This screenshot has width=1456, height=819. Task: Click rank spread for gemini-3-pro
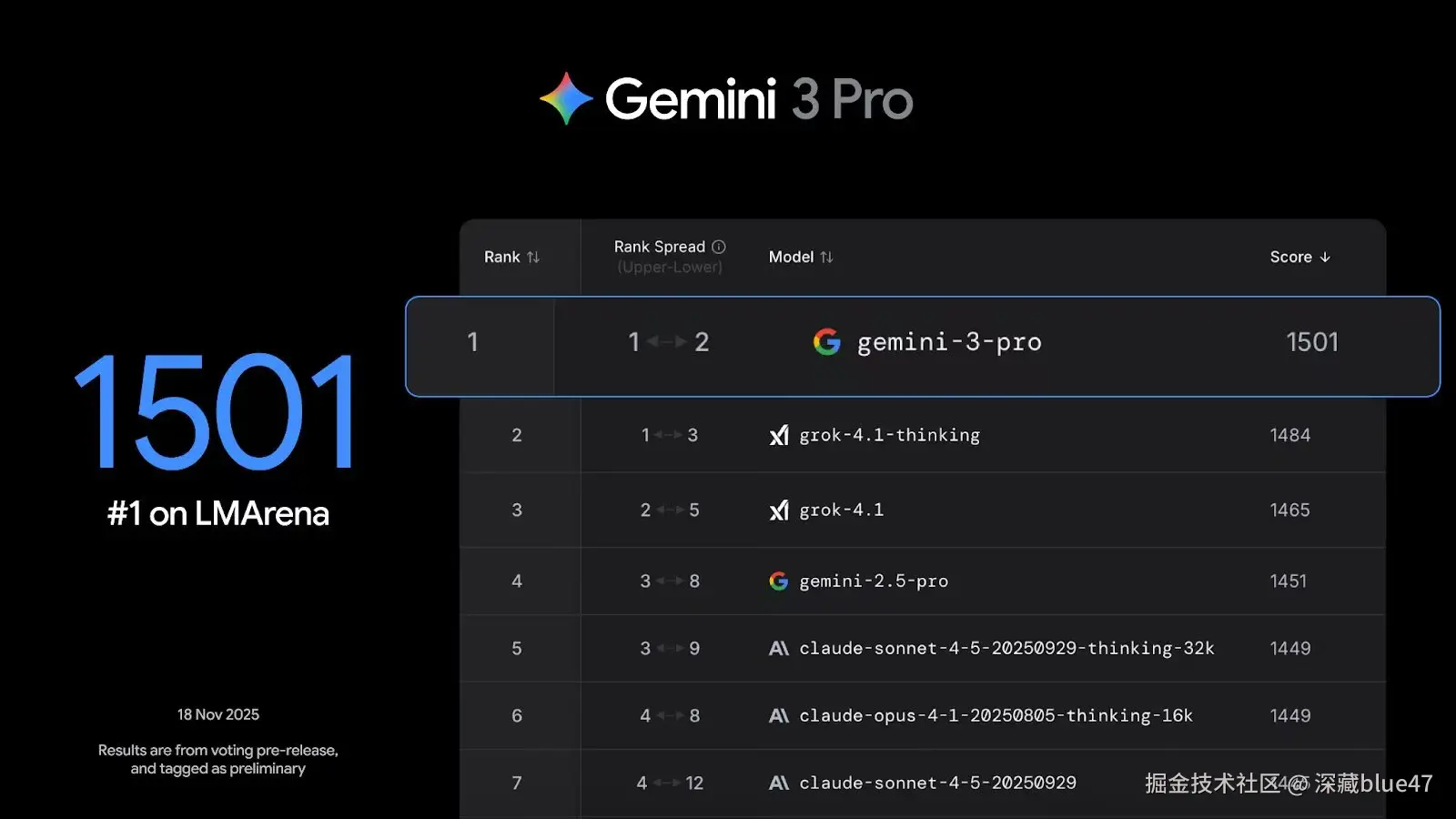pos(669,342)
